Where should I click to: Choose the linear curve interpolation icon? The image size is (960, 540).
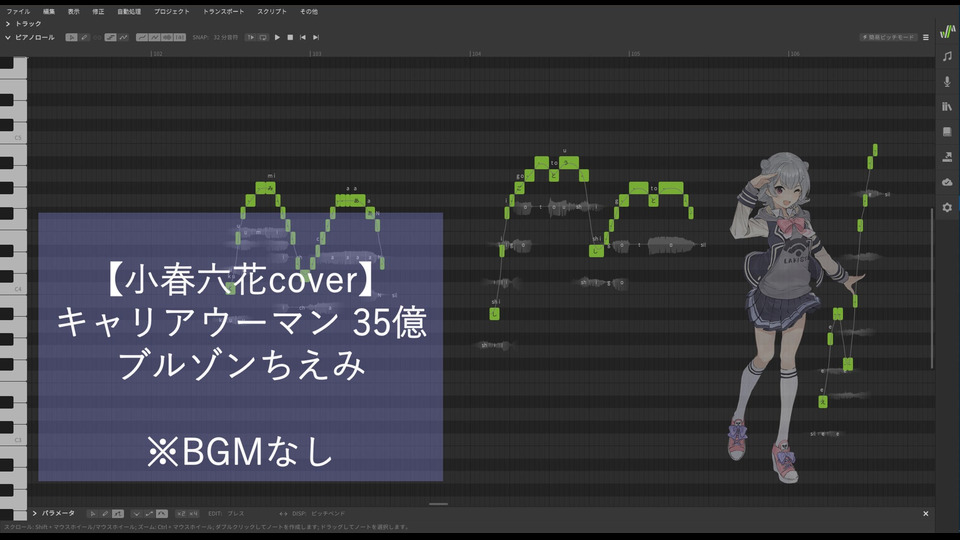(149, 514)
